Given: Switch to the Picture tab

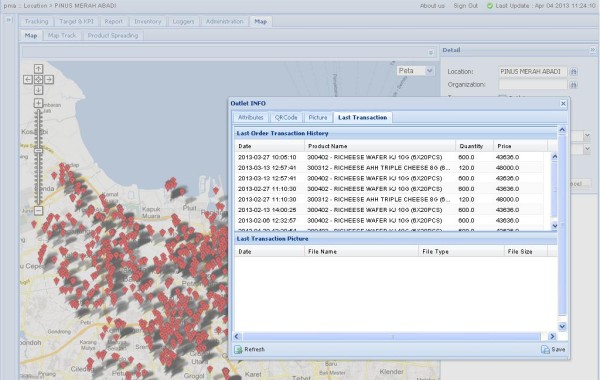Looking at the screenshot, I should click(318, 117).
